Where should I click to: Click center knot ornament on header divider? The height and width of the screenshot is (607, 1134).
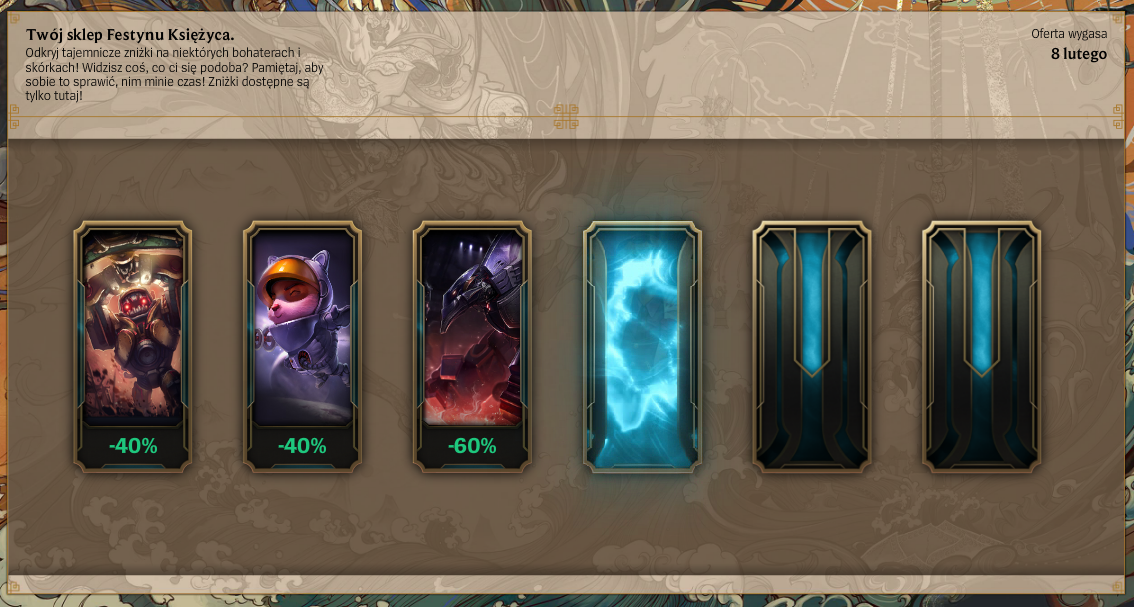(x=566, y=116)
